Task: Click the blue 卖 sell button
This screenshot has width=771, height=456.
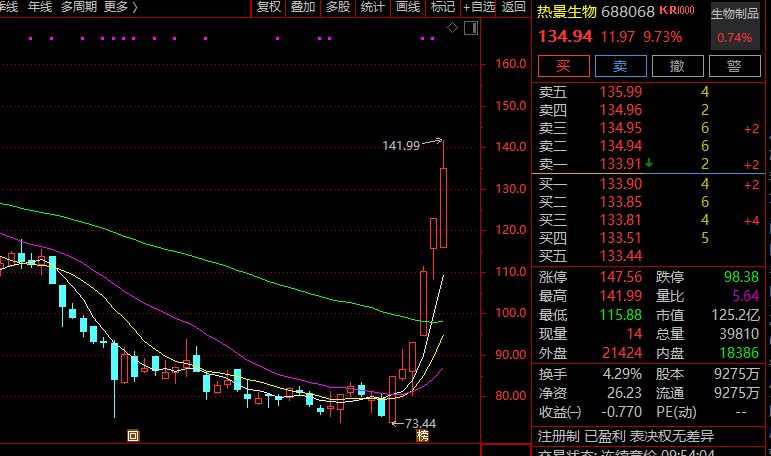Action: coord(621,66)
